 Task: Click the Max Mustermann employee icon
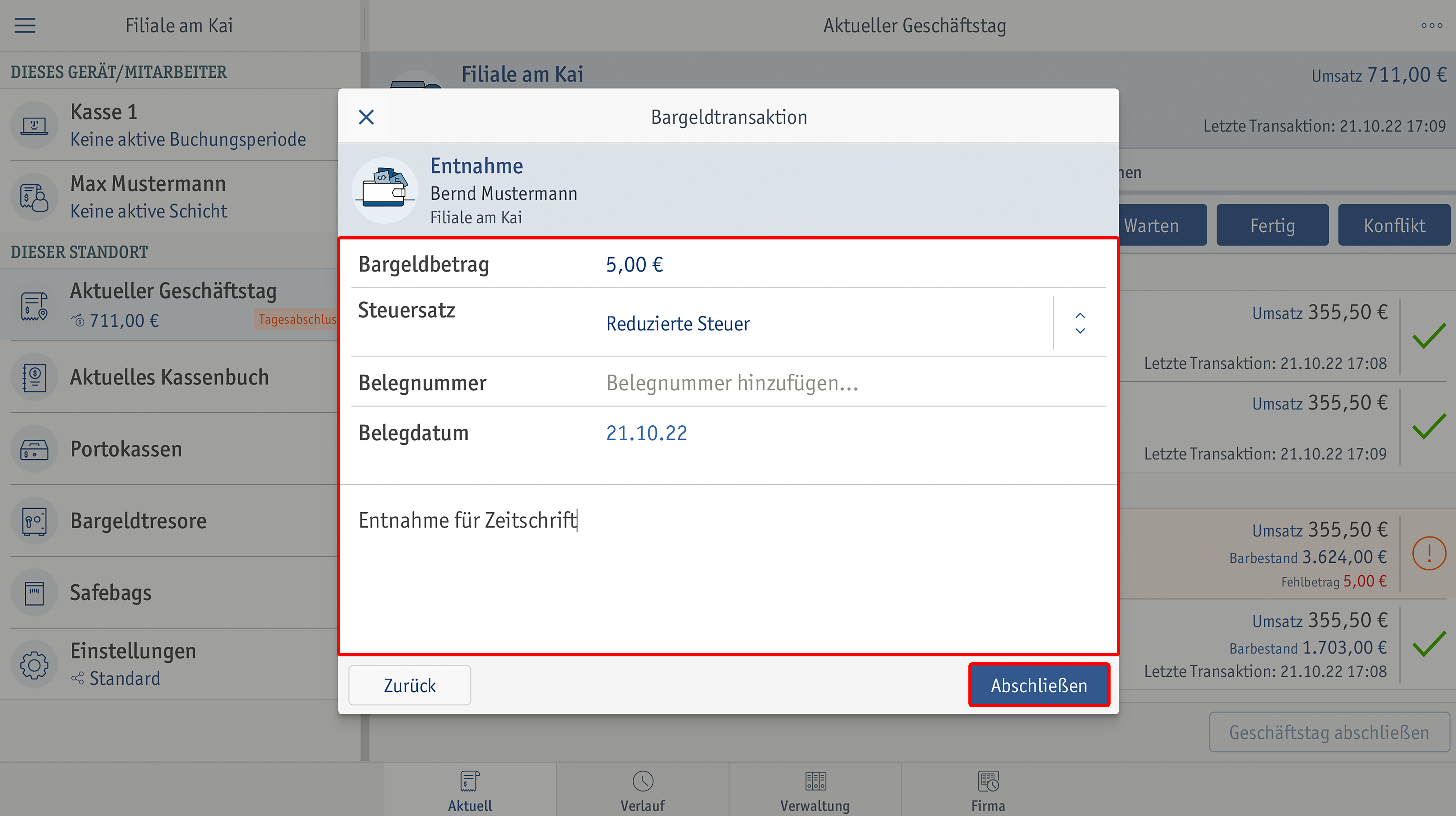click(34, 197)
